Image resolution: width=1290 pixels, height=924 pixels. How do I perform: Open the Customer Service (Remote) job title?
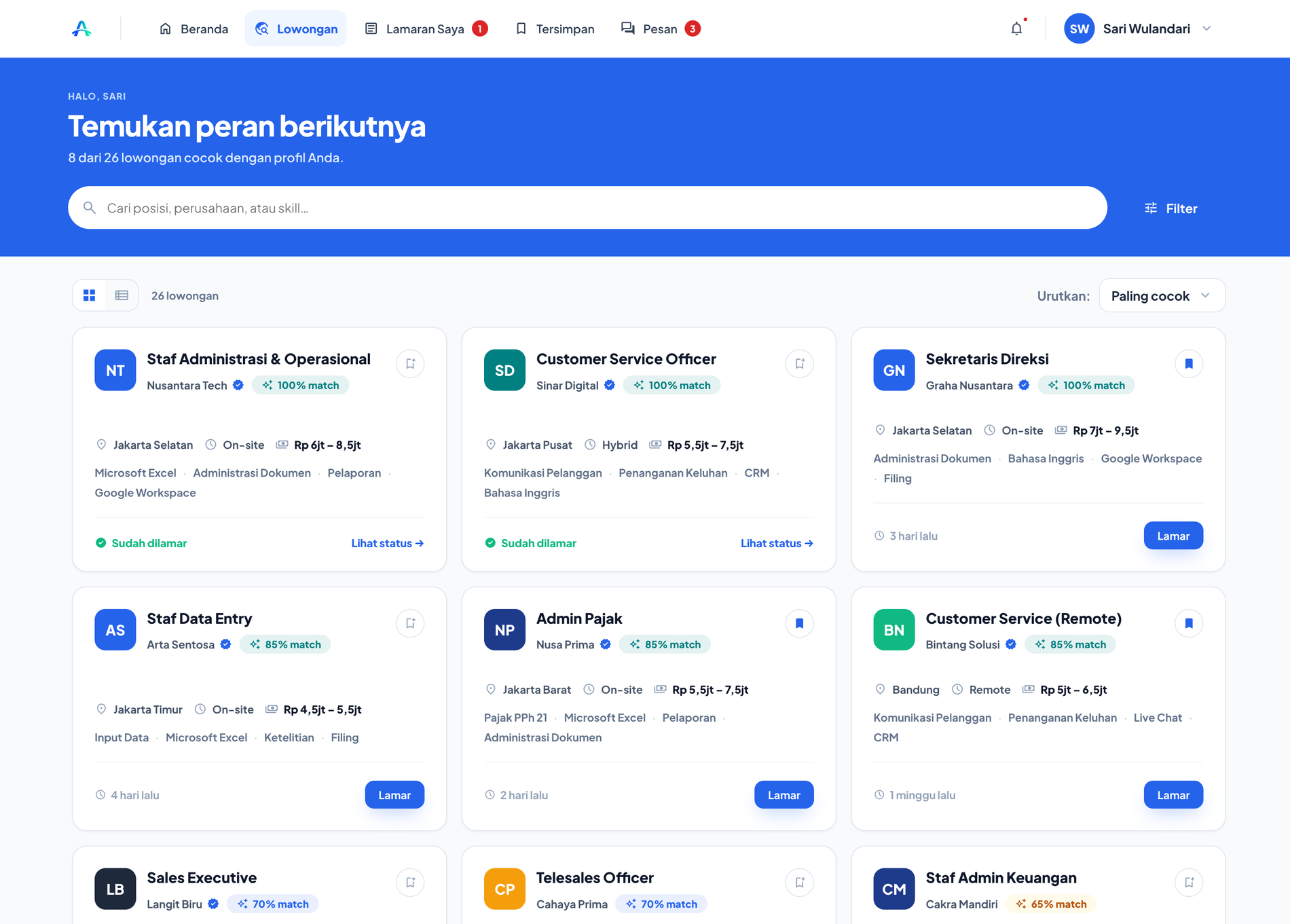pyautogui.click(x=1024, y=618)
